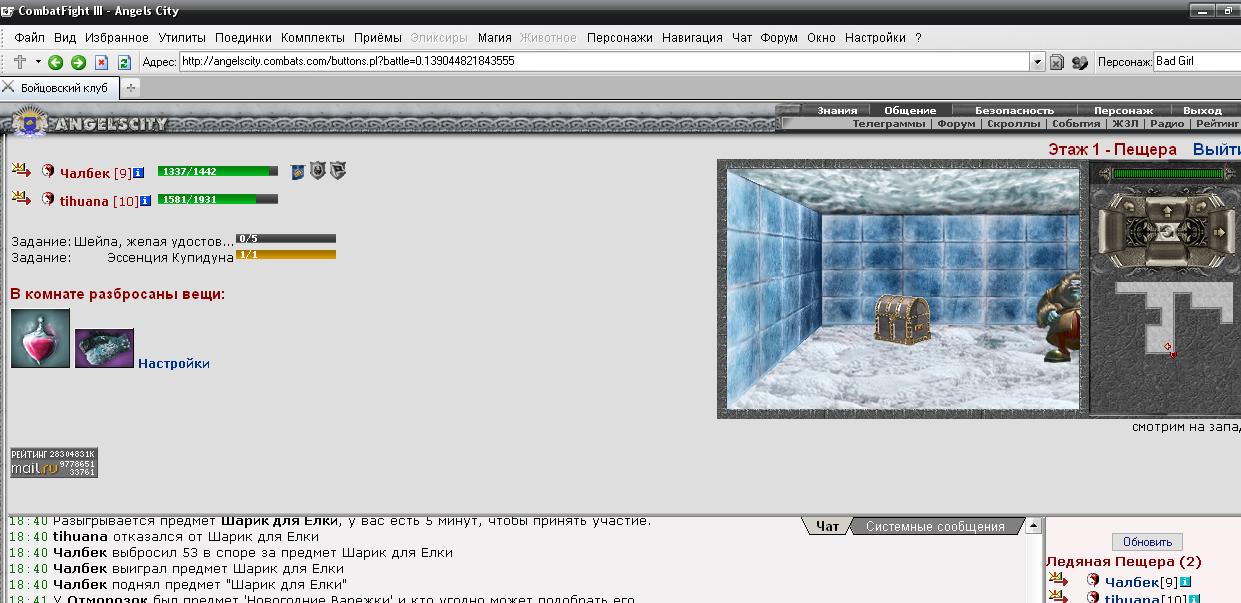Open the ? help menu
1241x603 pixels.
(x=918, y=38)
